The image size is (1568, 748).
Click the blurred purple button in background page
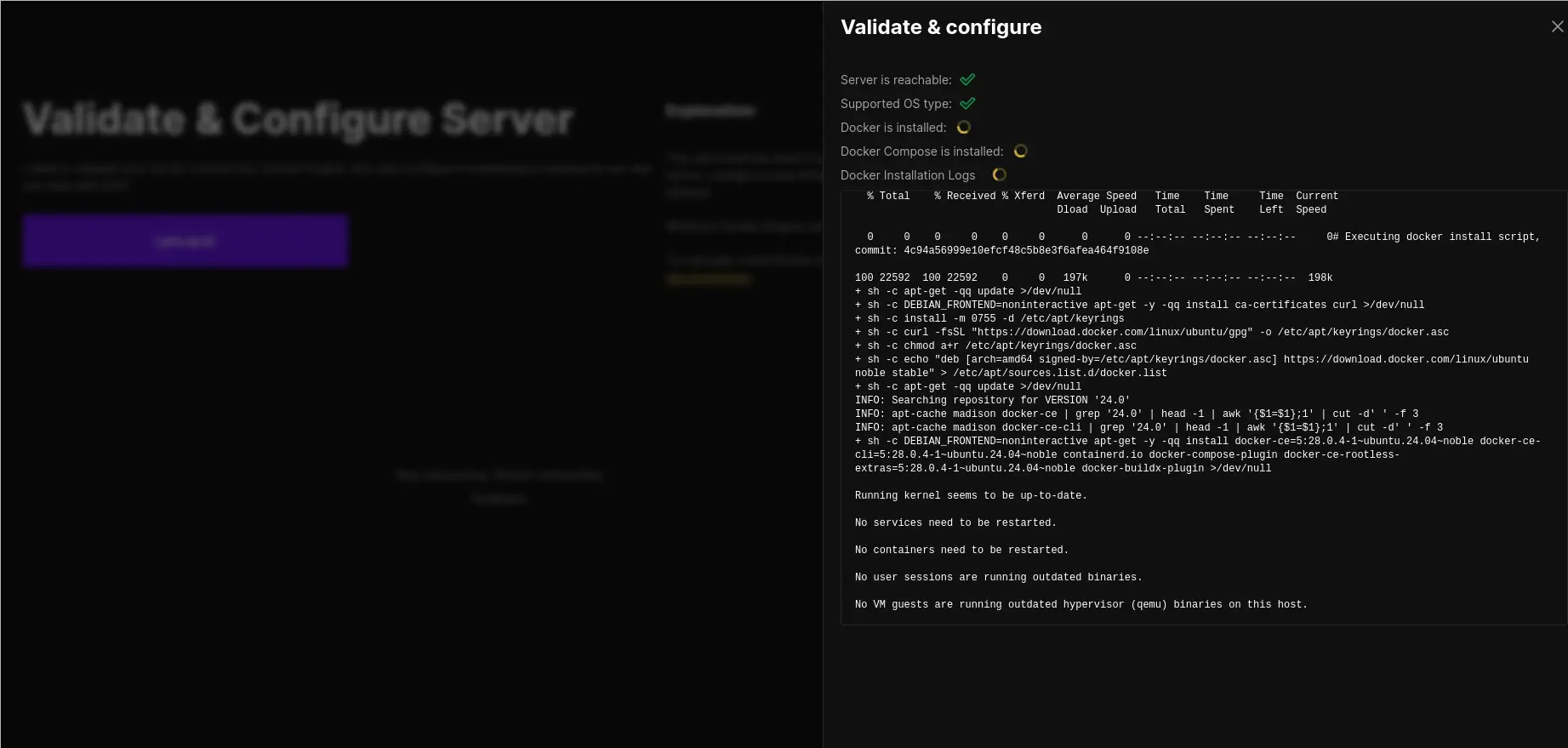click(185, 241)
